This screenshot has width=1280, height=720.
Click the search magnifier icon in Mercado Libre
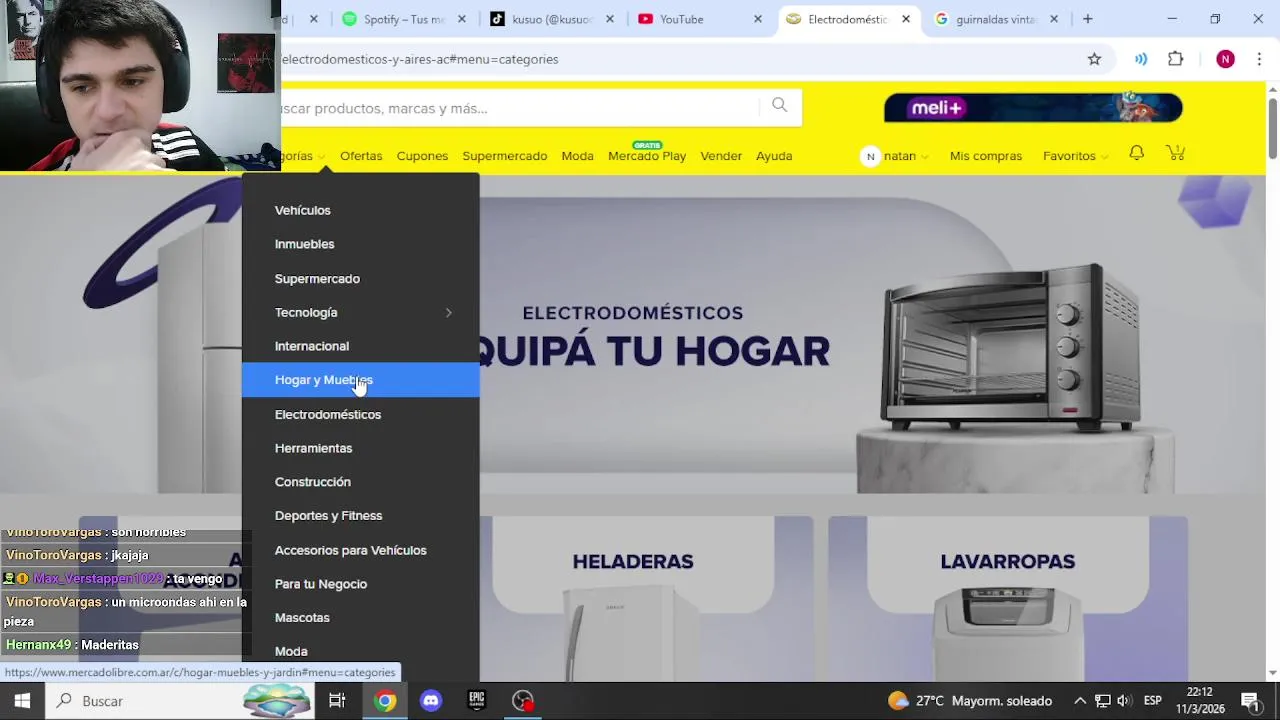pos(779,105)
